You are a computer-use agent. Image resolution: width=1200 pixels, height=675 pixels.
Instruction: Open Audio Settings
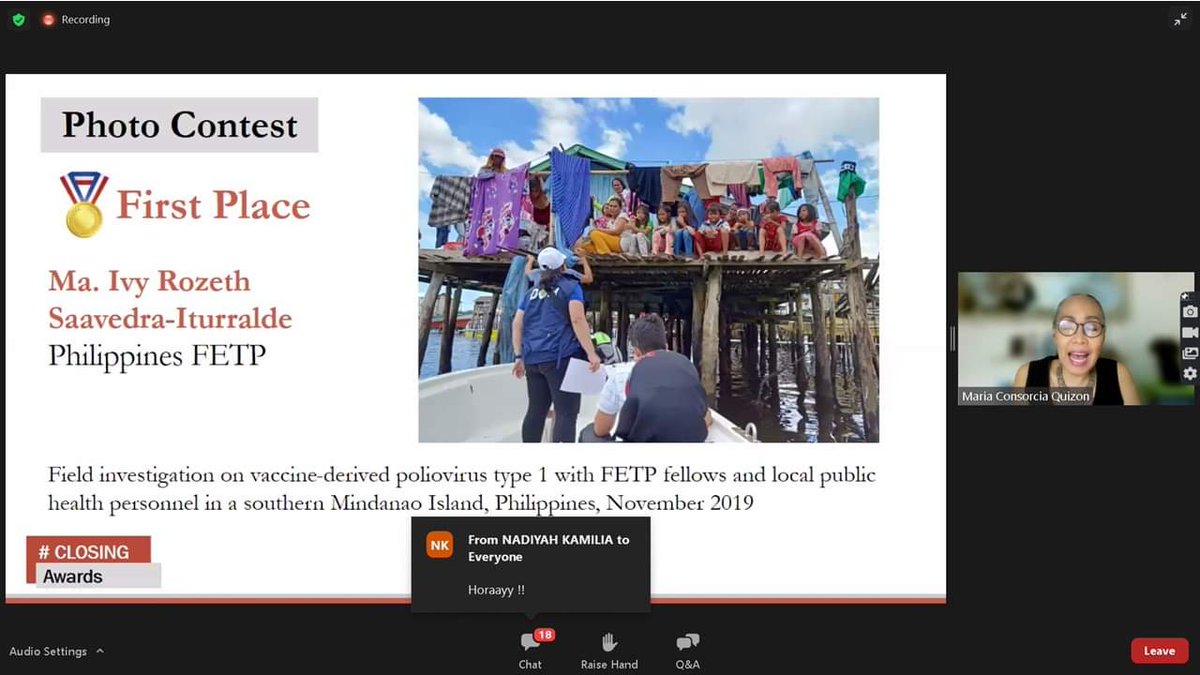point(48,651)
